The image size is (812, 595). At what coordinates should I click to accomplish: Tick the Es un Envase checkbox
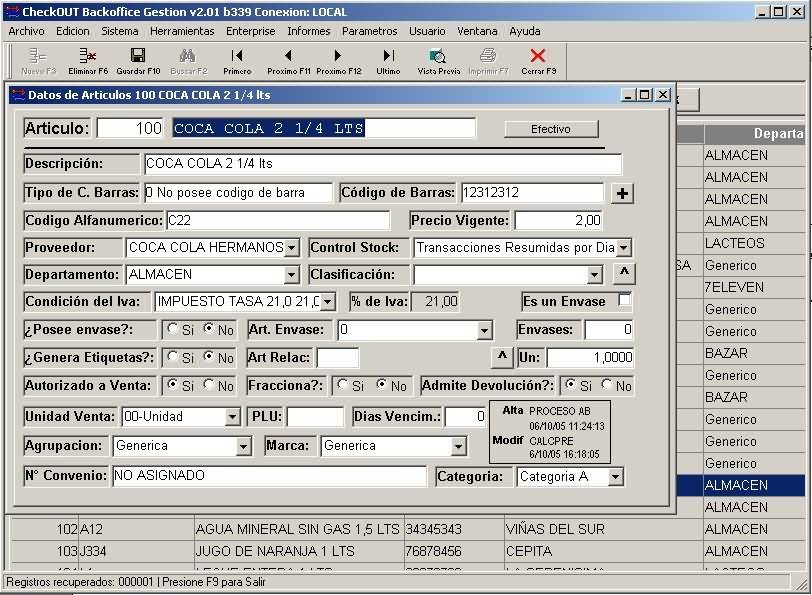tap(625, 300)
